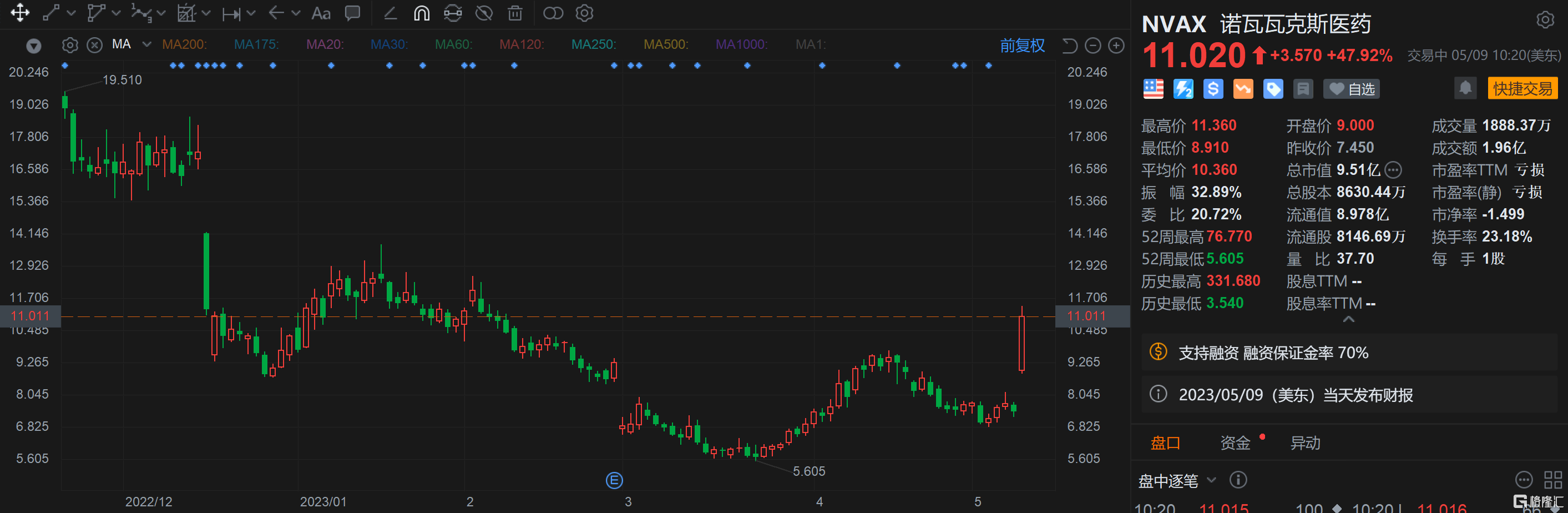The height and width of the screenshot is (513, 1568).
Task: Select the polygon shape drawing tool
Action: [x=96, y=13]
